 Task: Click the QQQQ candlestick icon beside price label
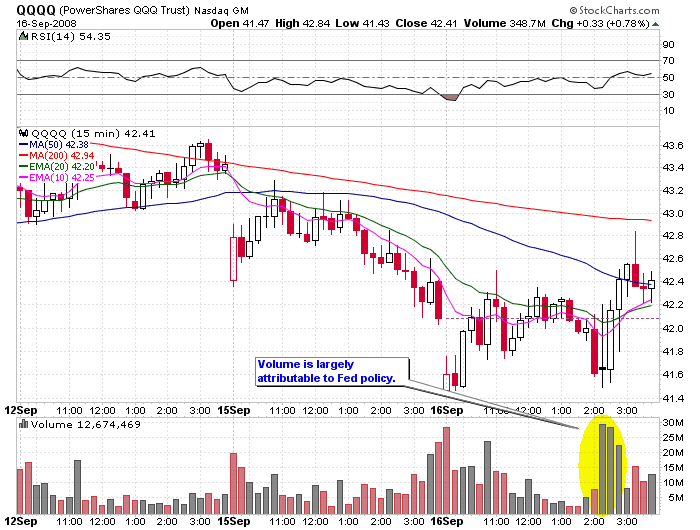[x=24, y=133]
